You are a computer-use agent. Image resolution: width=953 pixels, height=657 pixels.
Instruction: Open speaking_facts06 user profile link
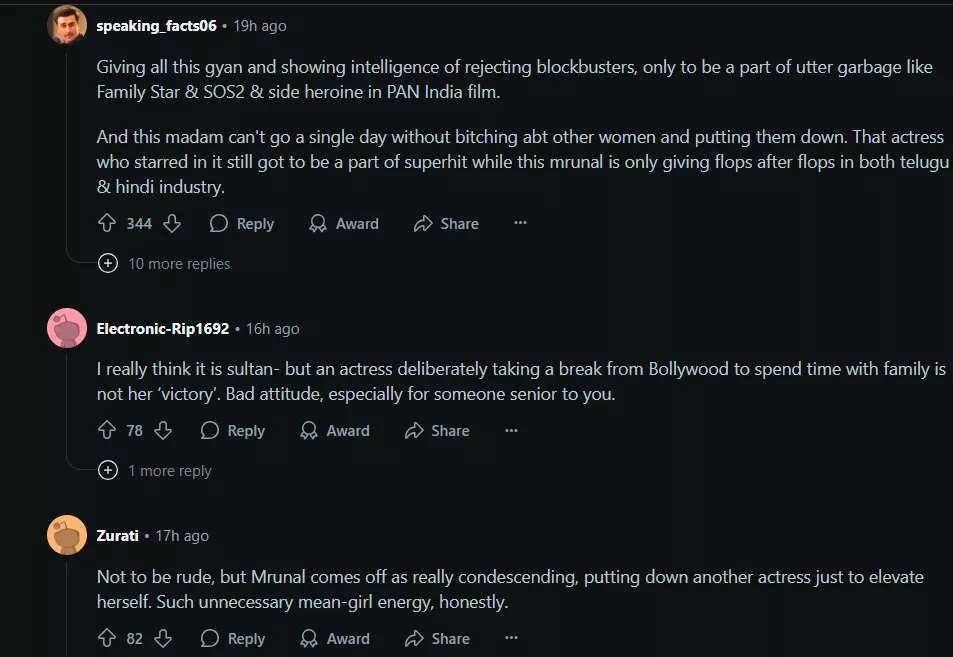156,26
